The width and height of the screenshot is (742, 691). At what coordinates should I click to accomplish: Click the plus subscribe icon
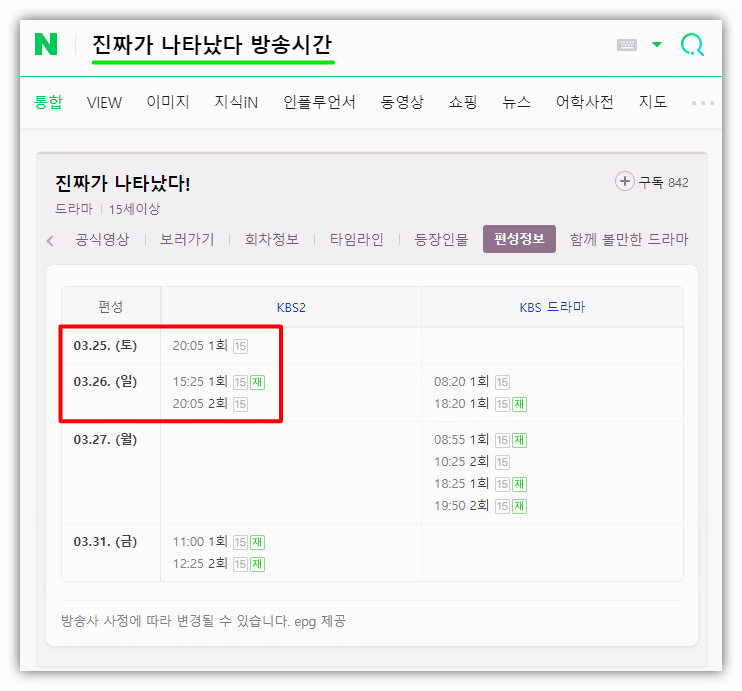[x=625, y=181]
